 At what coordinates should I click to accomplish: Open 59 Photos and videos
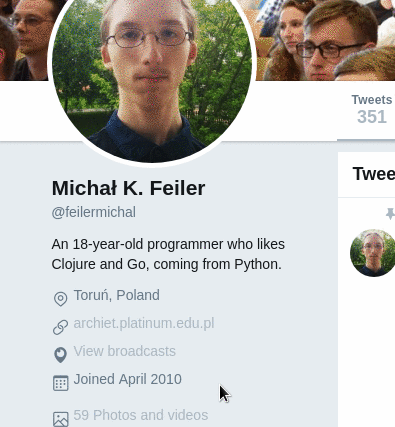click(141, 415)
